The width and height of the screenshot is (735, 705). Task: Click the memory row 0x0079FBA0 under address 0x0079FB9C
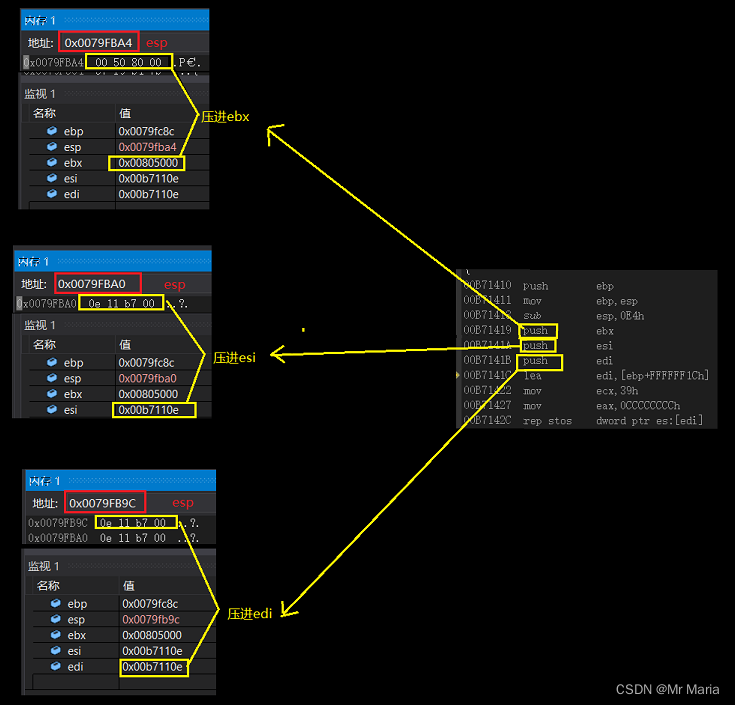[112, 538]
